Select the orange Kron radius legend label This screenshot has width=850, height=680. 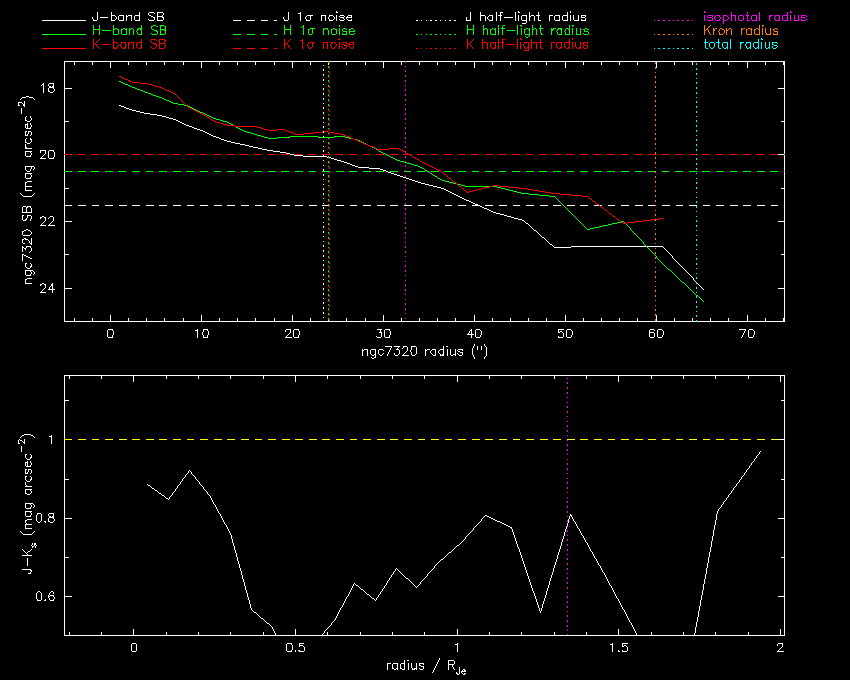click(x=740, y=31)
